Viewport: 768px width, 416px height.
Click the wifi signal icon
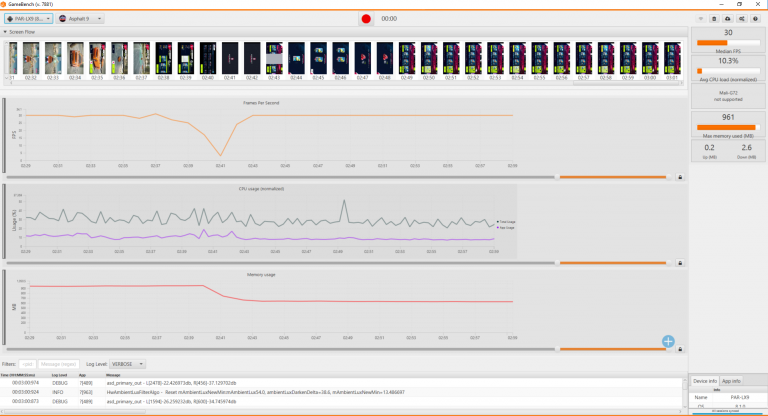(x=700, y=19)
